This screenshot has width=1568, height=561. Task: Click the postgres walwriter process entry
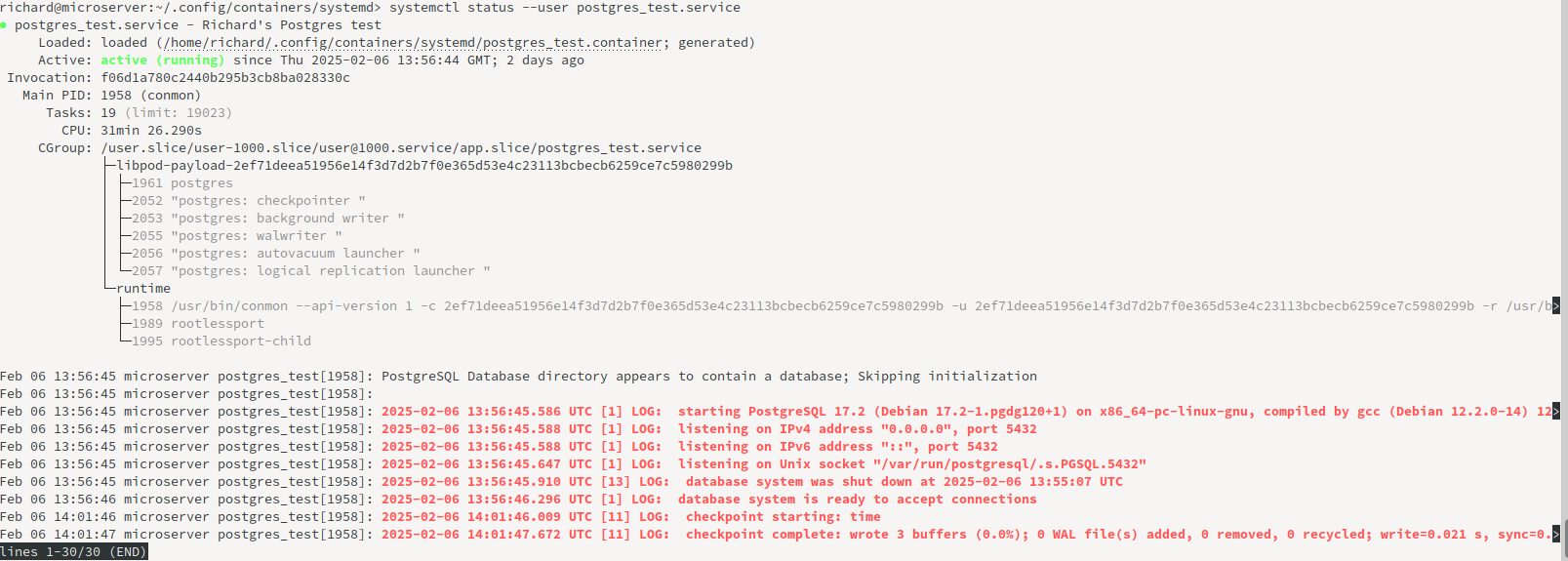pyautogui.click(x=237, y=236)
